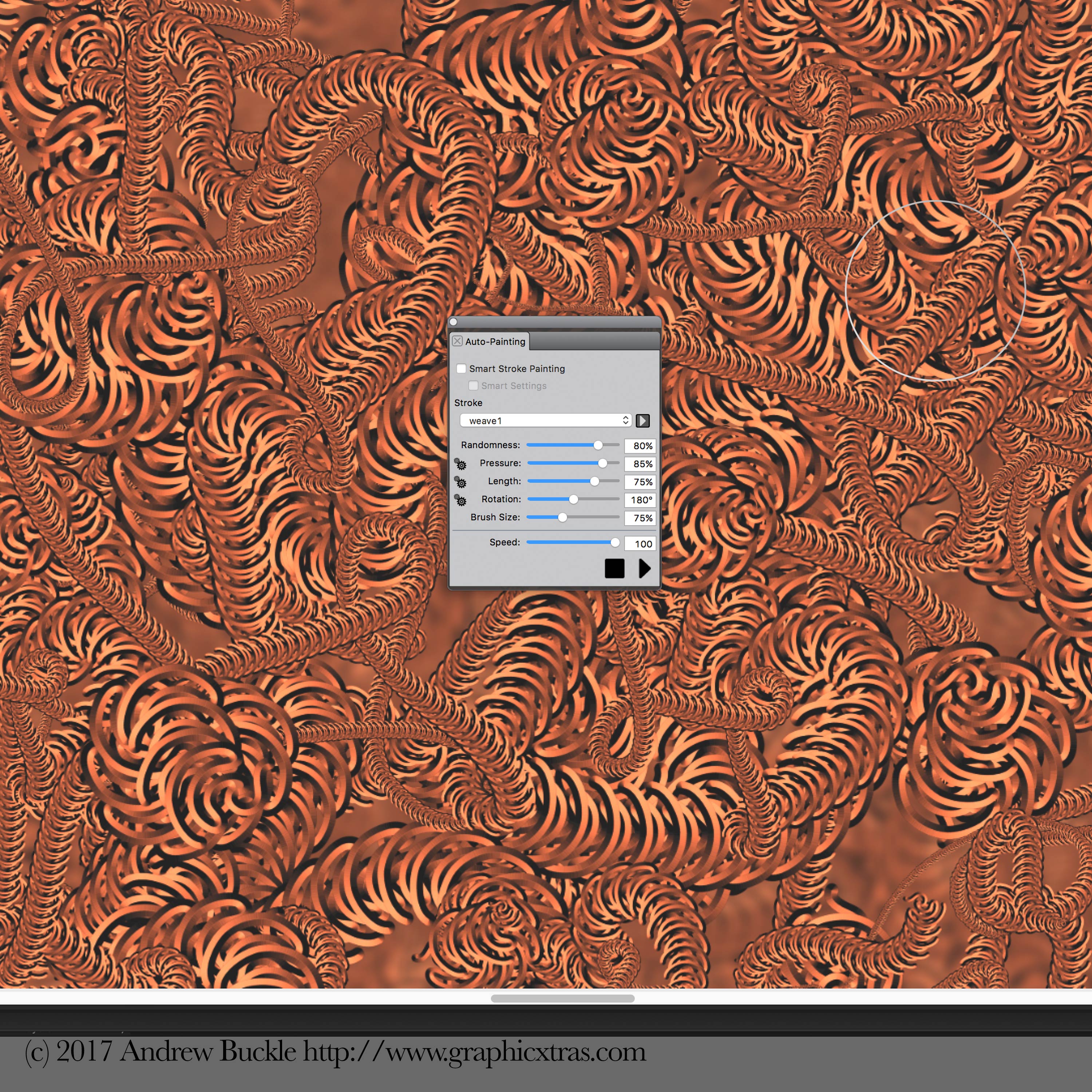
Task: Click the Rotation slider handle
Action: coord(574,499)
